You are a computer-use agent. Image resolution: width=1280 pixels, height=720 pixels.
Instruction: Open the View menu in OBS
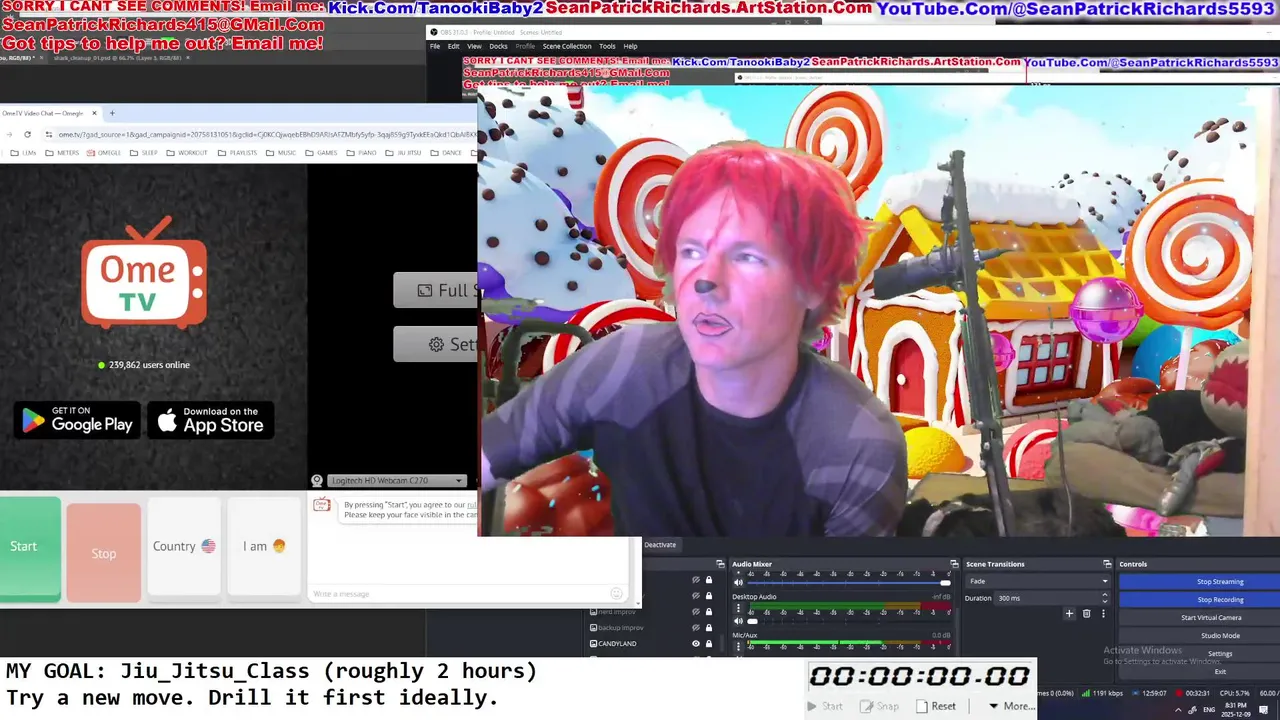(x=474, y=46)
